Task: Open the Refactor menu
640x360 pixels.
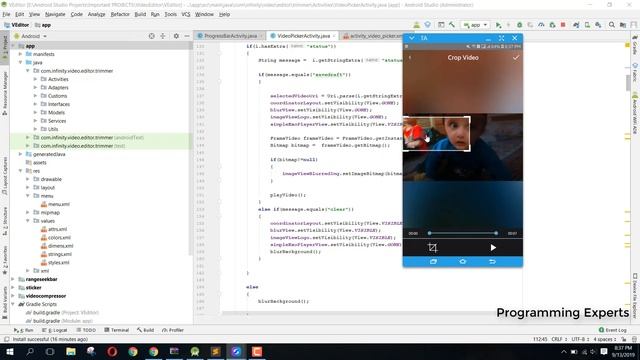Action: tap(120, 14)
